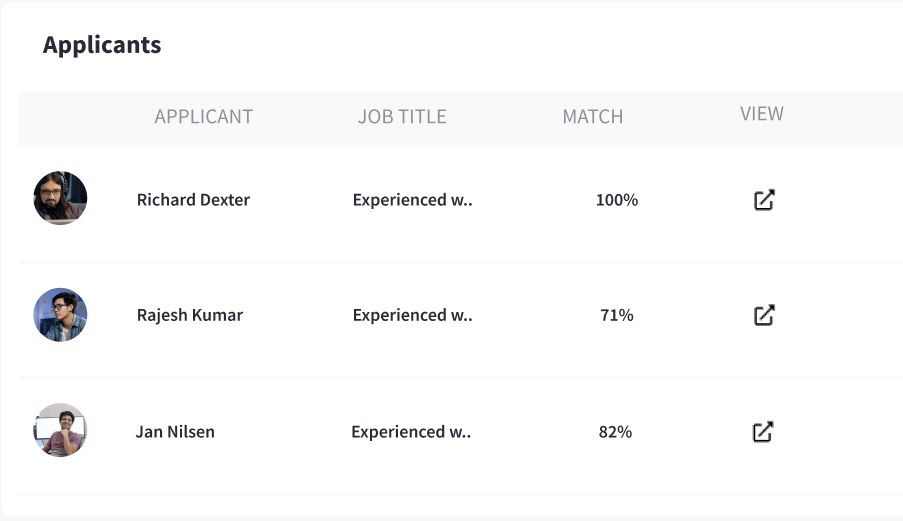903x521 pixels.
Task: Click Jan Nilsen's truncated job title
Action: pos(411,432)
